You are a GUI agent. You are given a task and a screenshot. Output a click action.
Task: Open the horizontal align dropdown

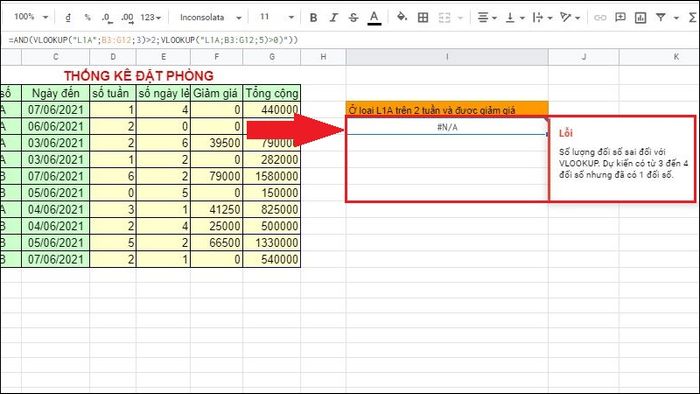(487, 17)
